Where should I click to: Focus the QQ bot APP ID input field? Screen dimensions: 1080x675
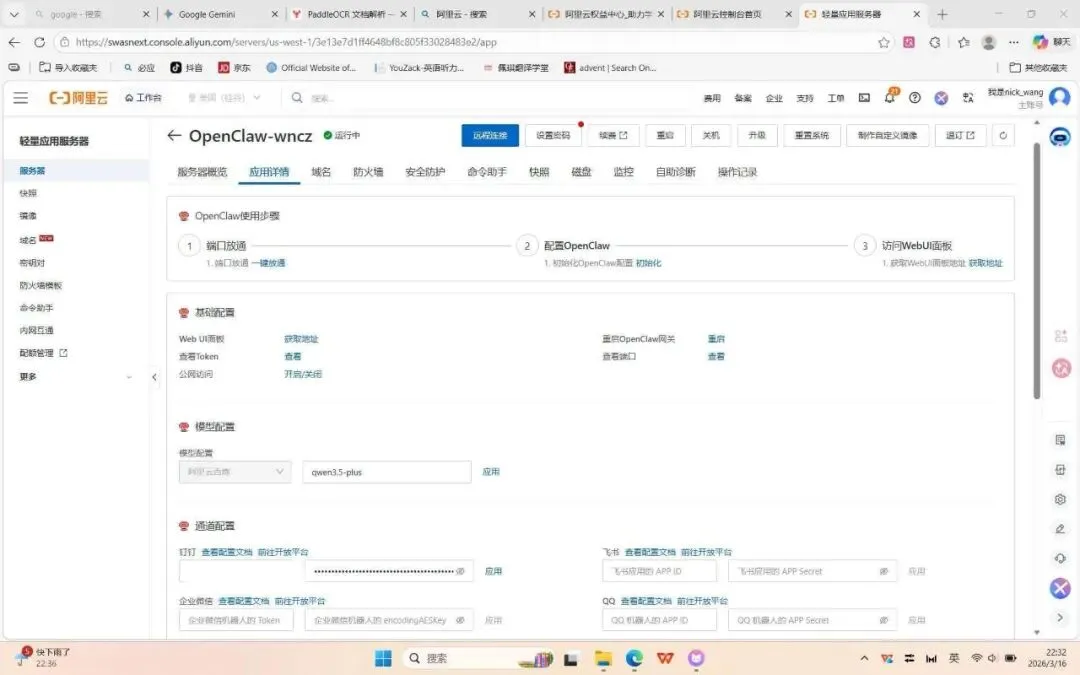tap(659, 620)
